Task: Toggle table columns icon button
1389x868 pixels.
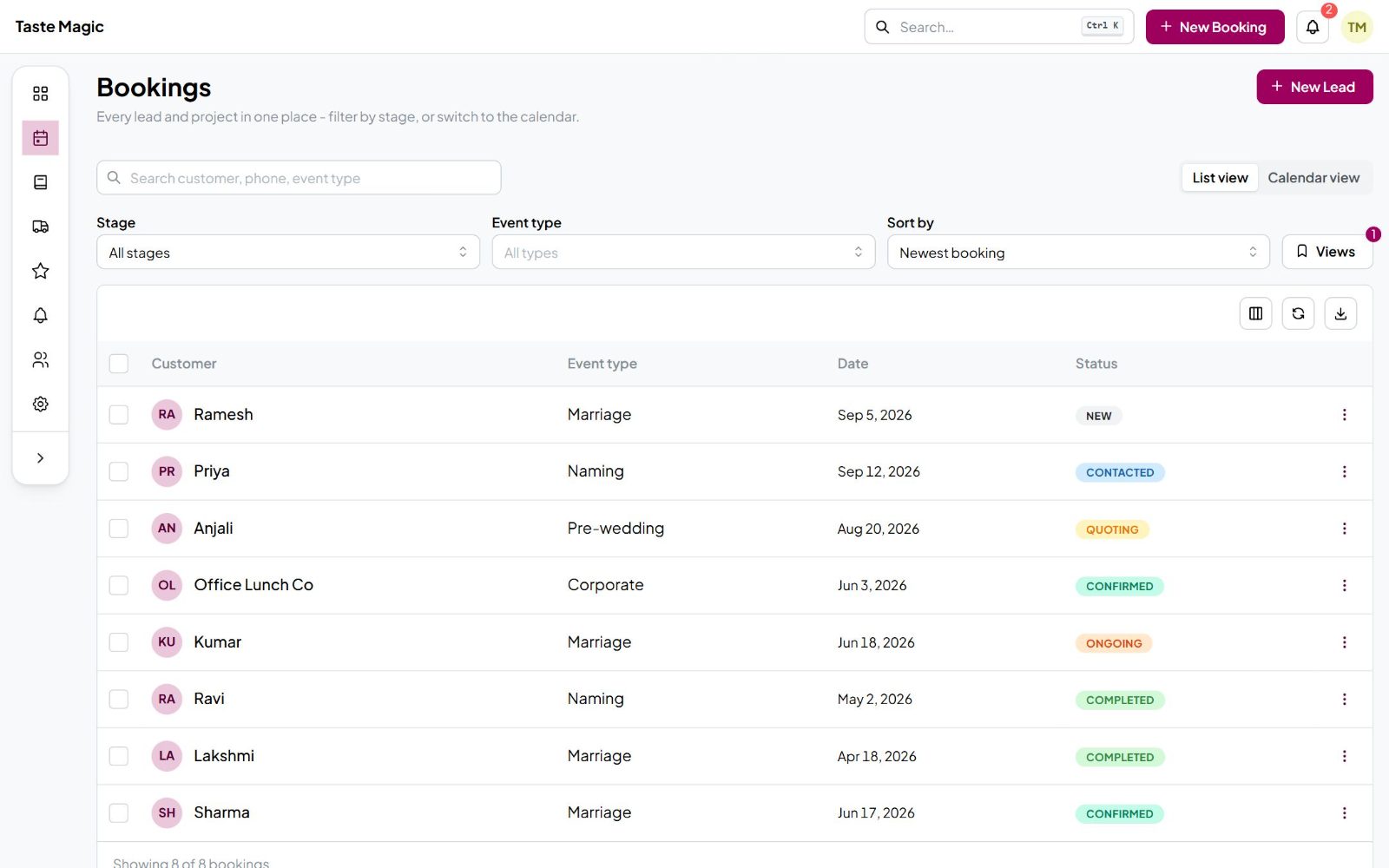Action: (x=1255, y=313)
